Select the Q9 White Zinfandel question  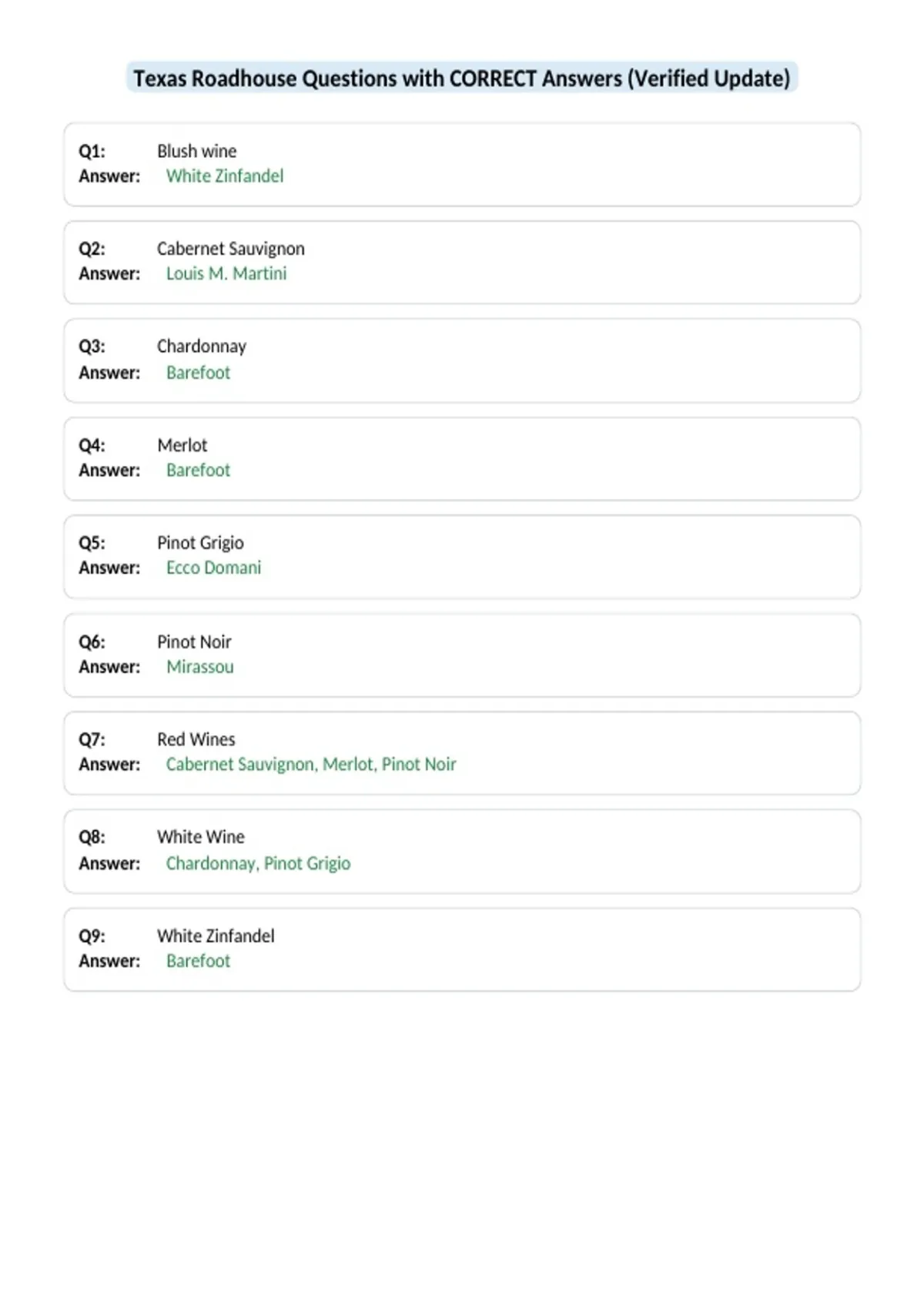(x=216, y=936)
